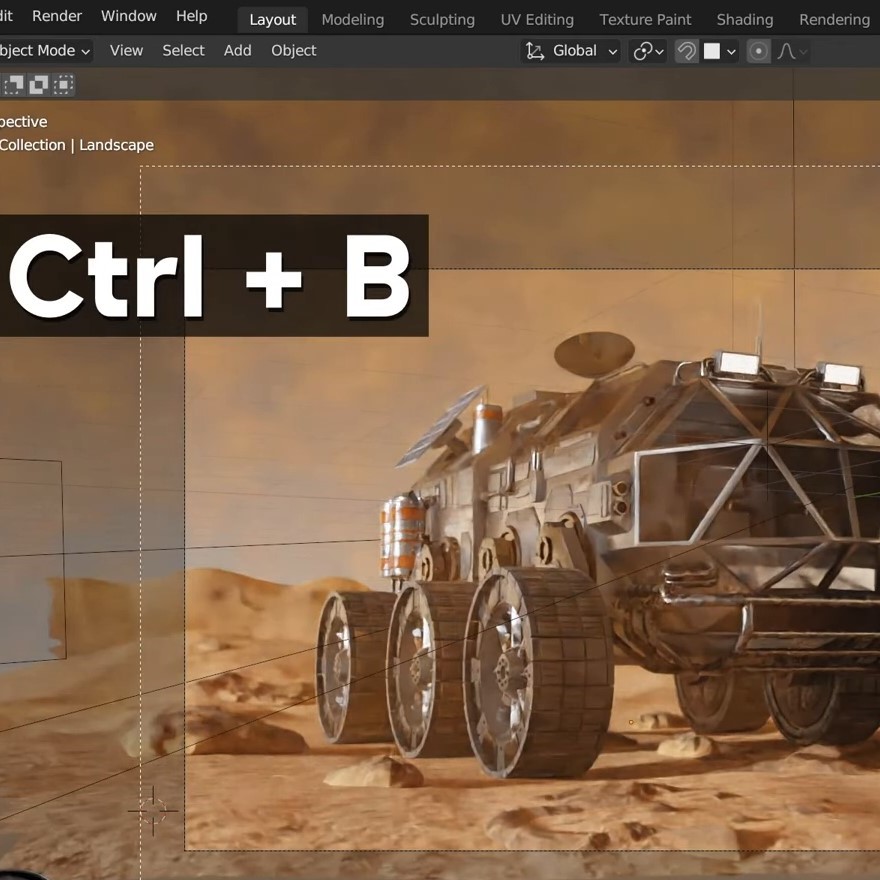880x880 pixels.
Task: Switch to the Shading workspace tab
Action: click(x=744, y=18)
